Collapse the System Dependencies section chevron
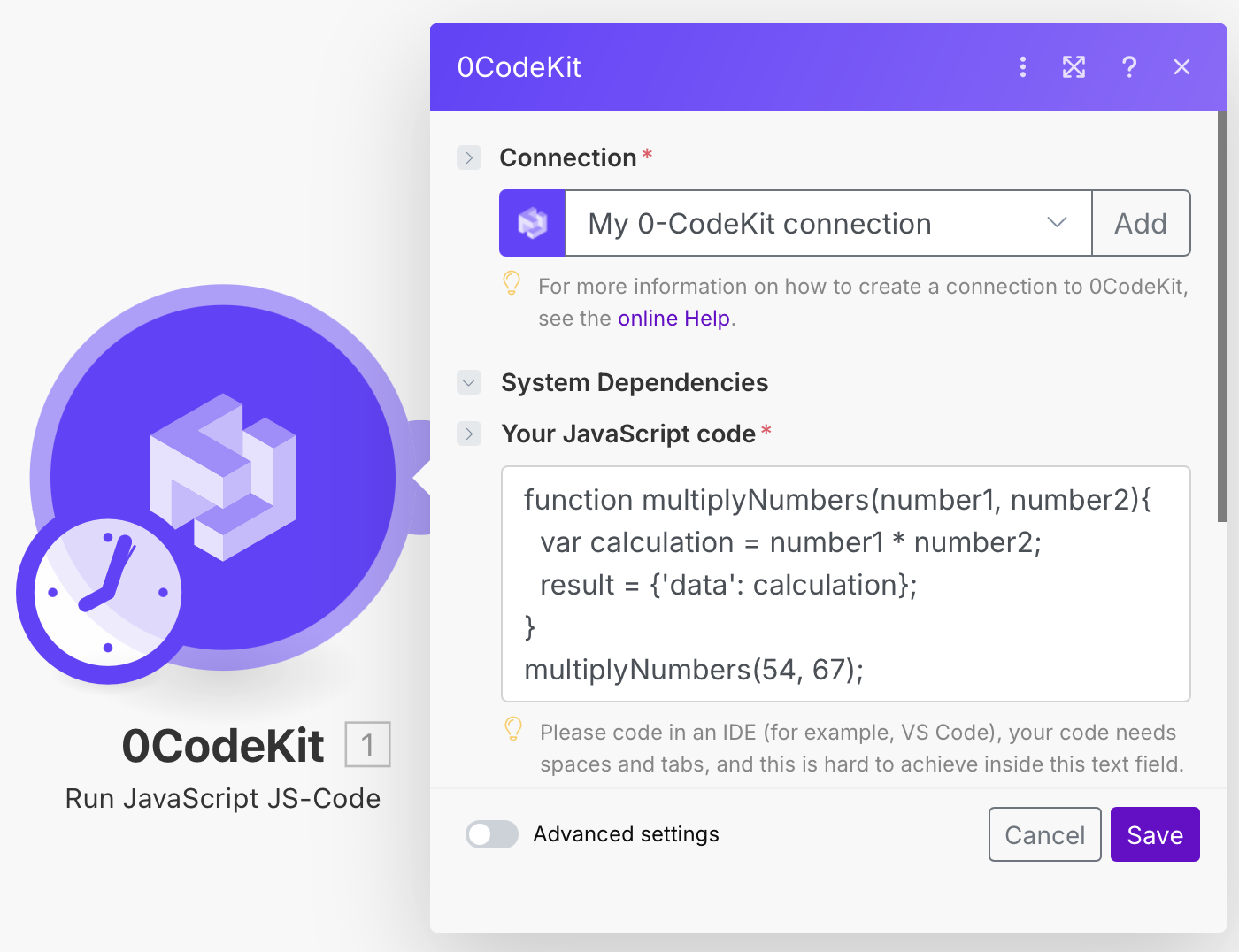The height and width of the screenshot is (952, 1239). point(469,382)
